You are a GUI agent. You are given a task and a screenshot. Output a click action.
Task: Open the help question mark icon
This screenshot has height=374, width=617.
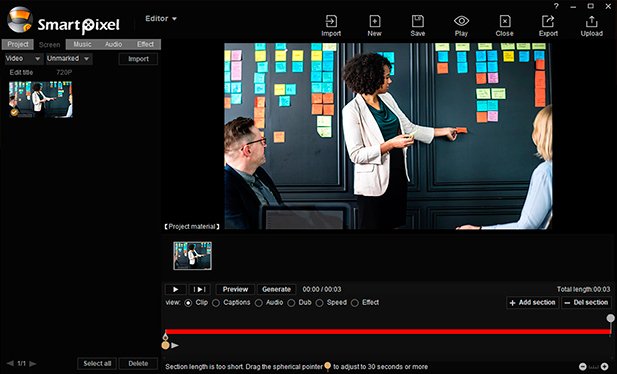(556, 6)
